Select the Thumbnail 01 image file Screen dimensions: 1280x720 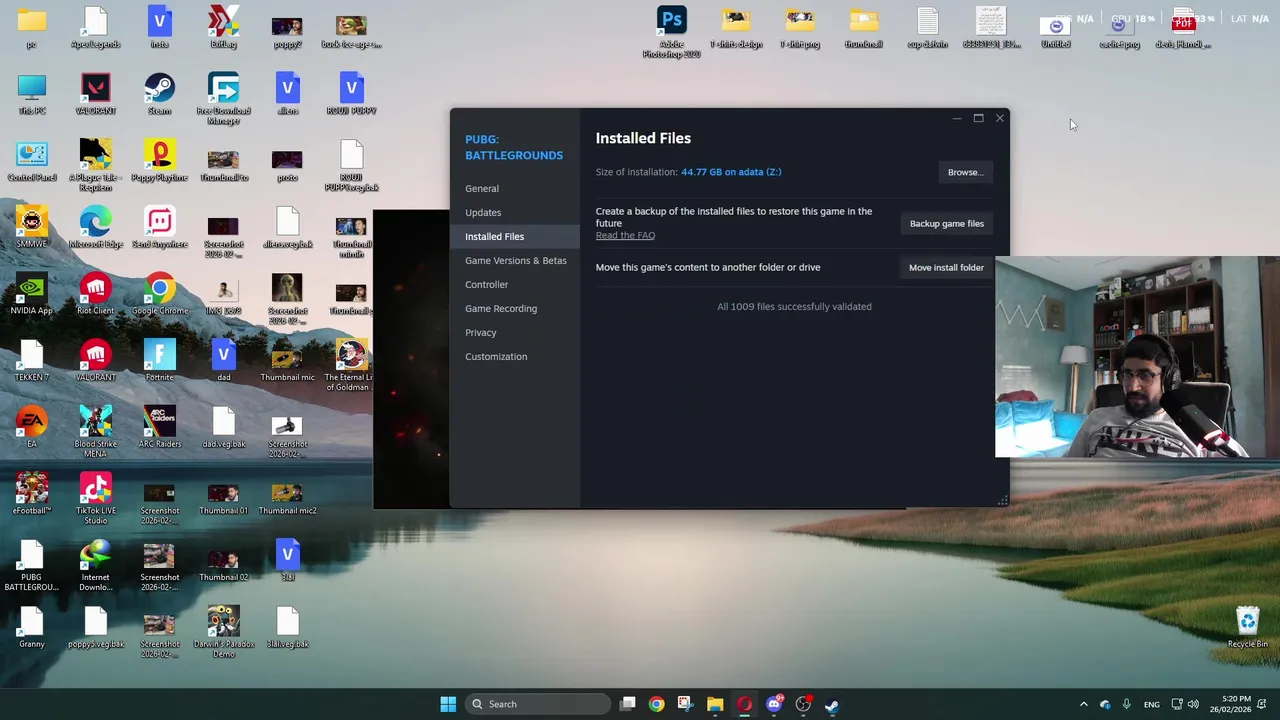(x=223, y=499)
